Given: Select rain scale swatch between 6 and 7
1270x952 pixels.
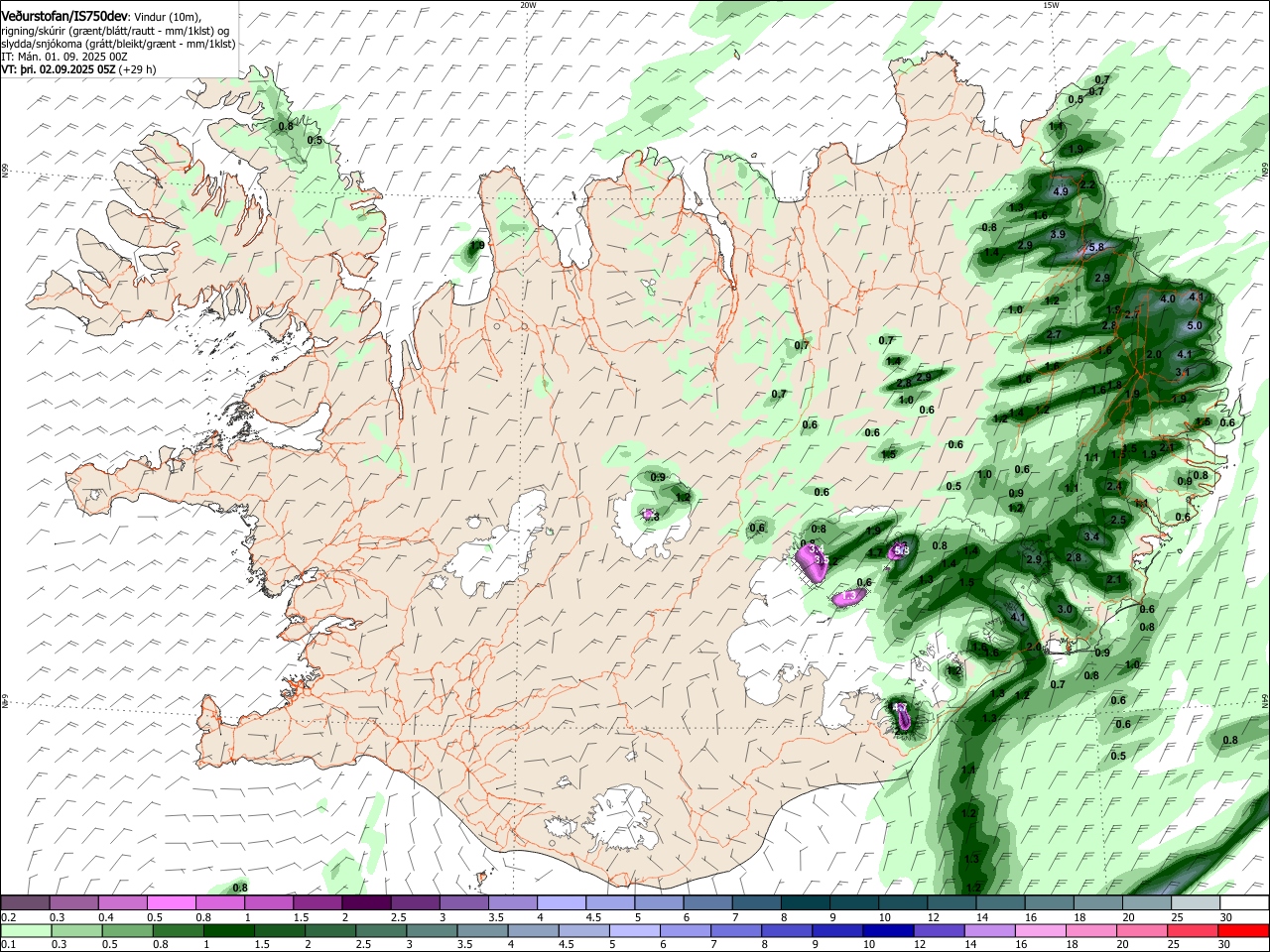Looking at the screenshot, I should tap(685, 930).
